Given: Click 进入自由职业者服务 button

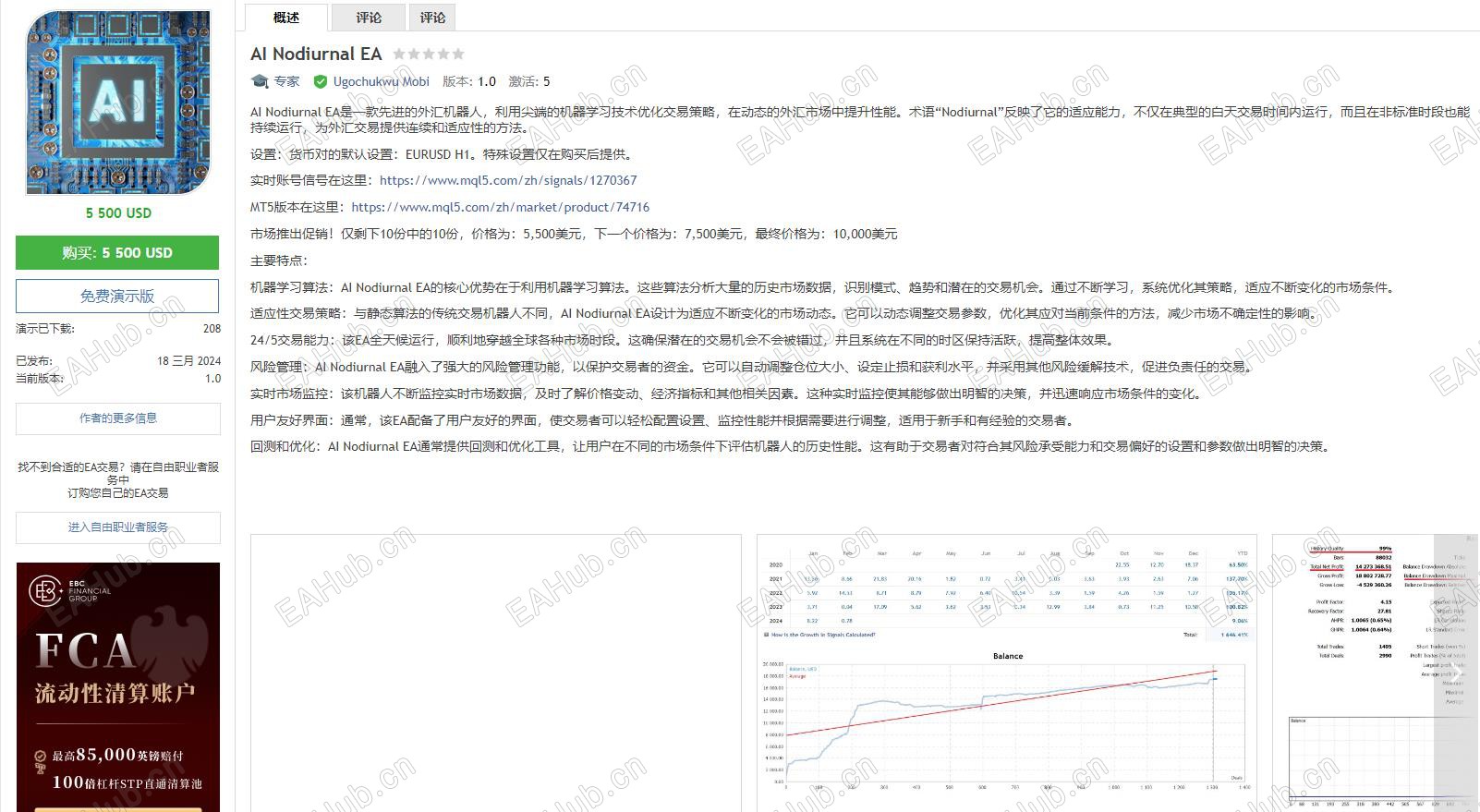Looking at the screenshot, I should pos(118,527).
